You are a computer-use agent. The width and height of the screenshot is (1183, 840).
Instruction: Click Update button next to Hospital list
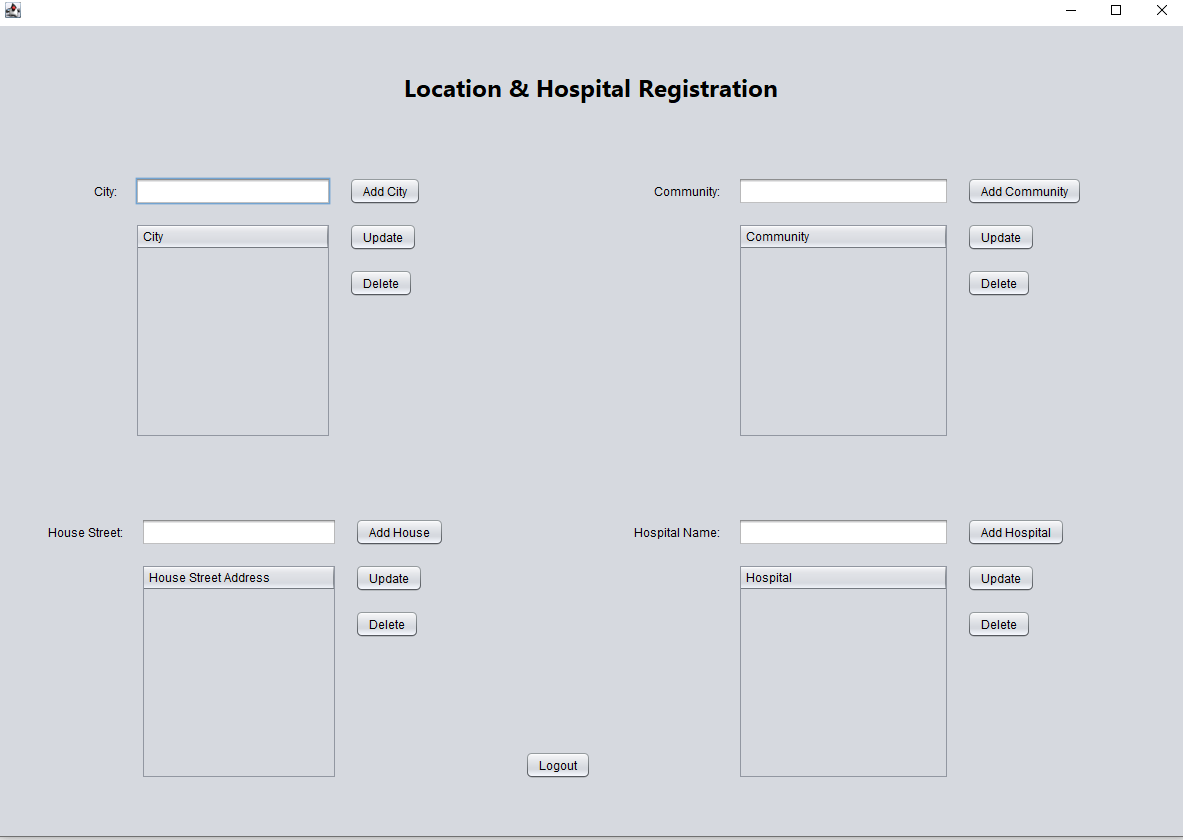point(1000,578)
